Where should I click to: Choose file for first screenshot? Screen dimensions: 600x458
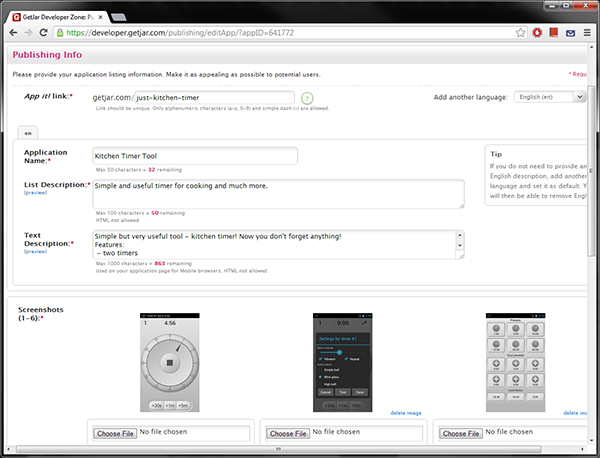(115, 434)
